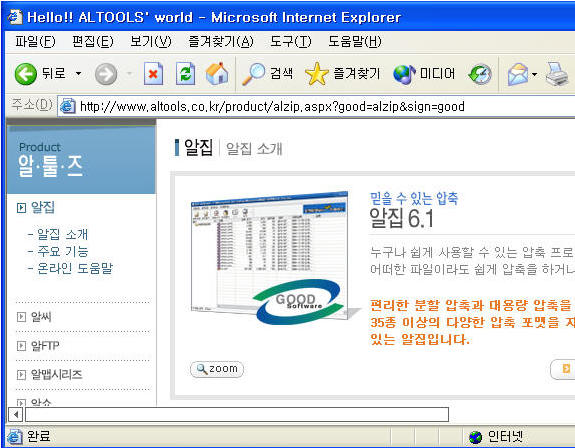575x448 pixels.
Task: Open the Mail envelope toolbar icon
Action: click(518, 74)
